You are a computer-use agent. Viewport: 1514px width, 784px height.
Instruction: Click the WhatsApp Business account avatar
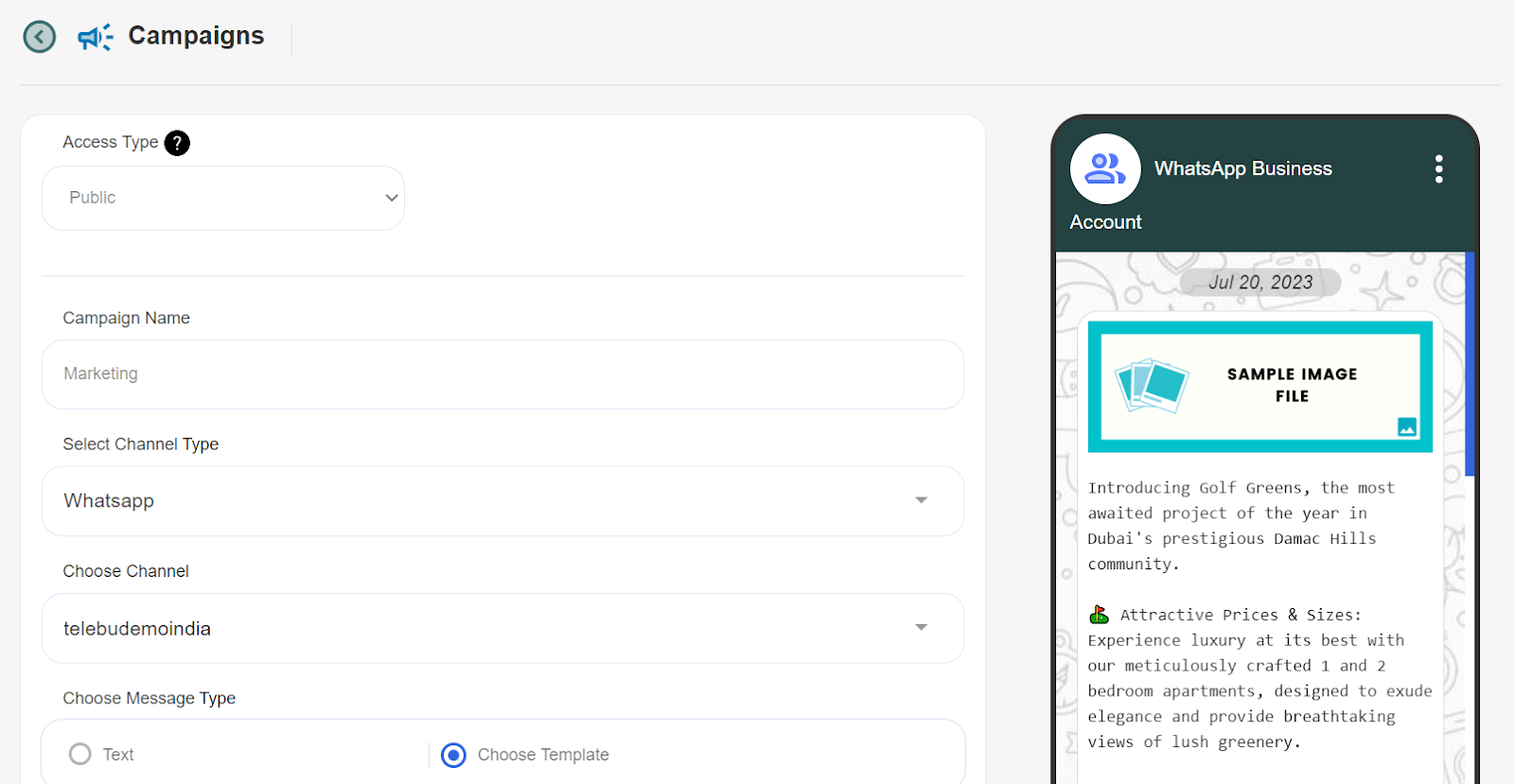(1105, 169)
